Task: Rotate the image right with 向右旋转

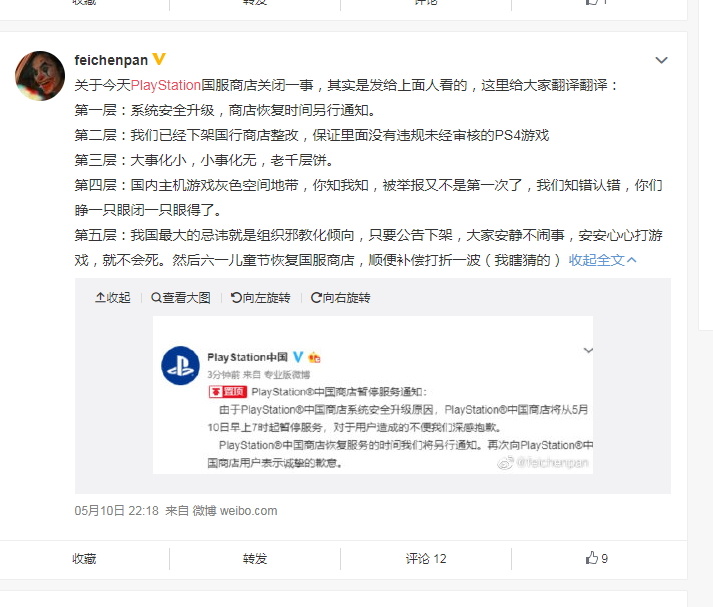Action: click(340, 298)
